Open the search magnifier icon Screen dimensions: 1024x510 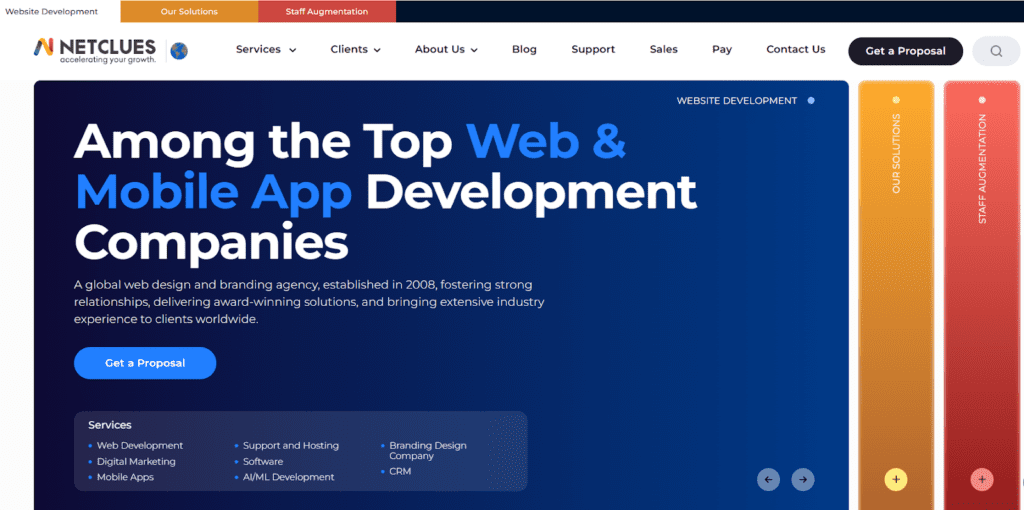(996, 51)
